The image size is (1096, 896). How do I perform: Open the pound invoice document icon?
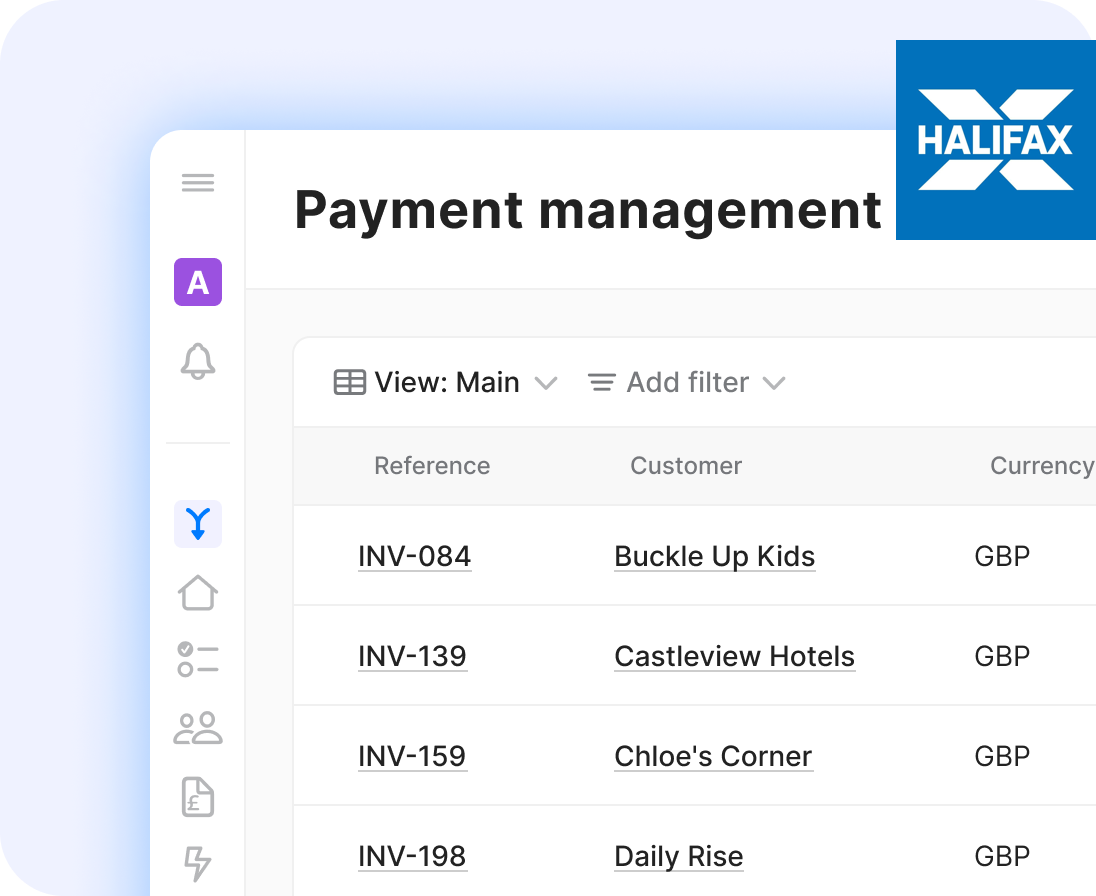tap(198, 797)
